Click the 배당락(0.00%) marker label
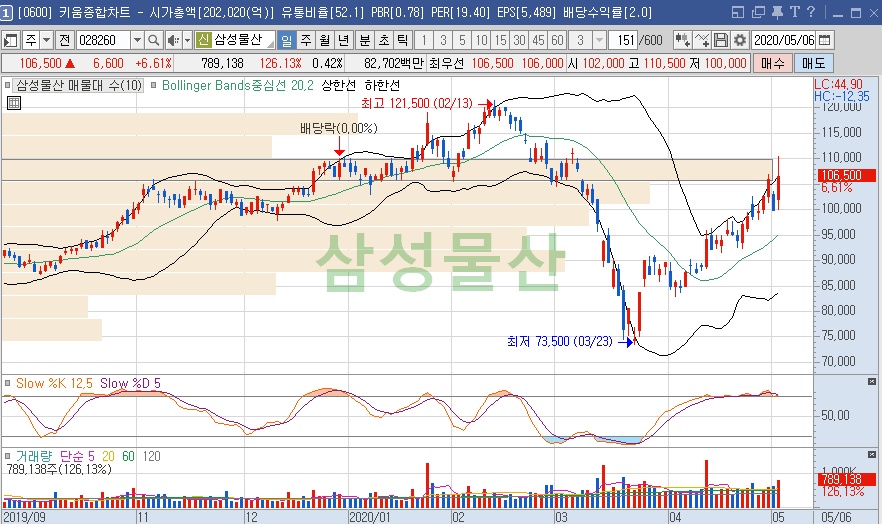The image size is (882, 524). click(x=339, y=128)
